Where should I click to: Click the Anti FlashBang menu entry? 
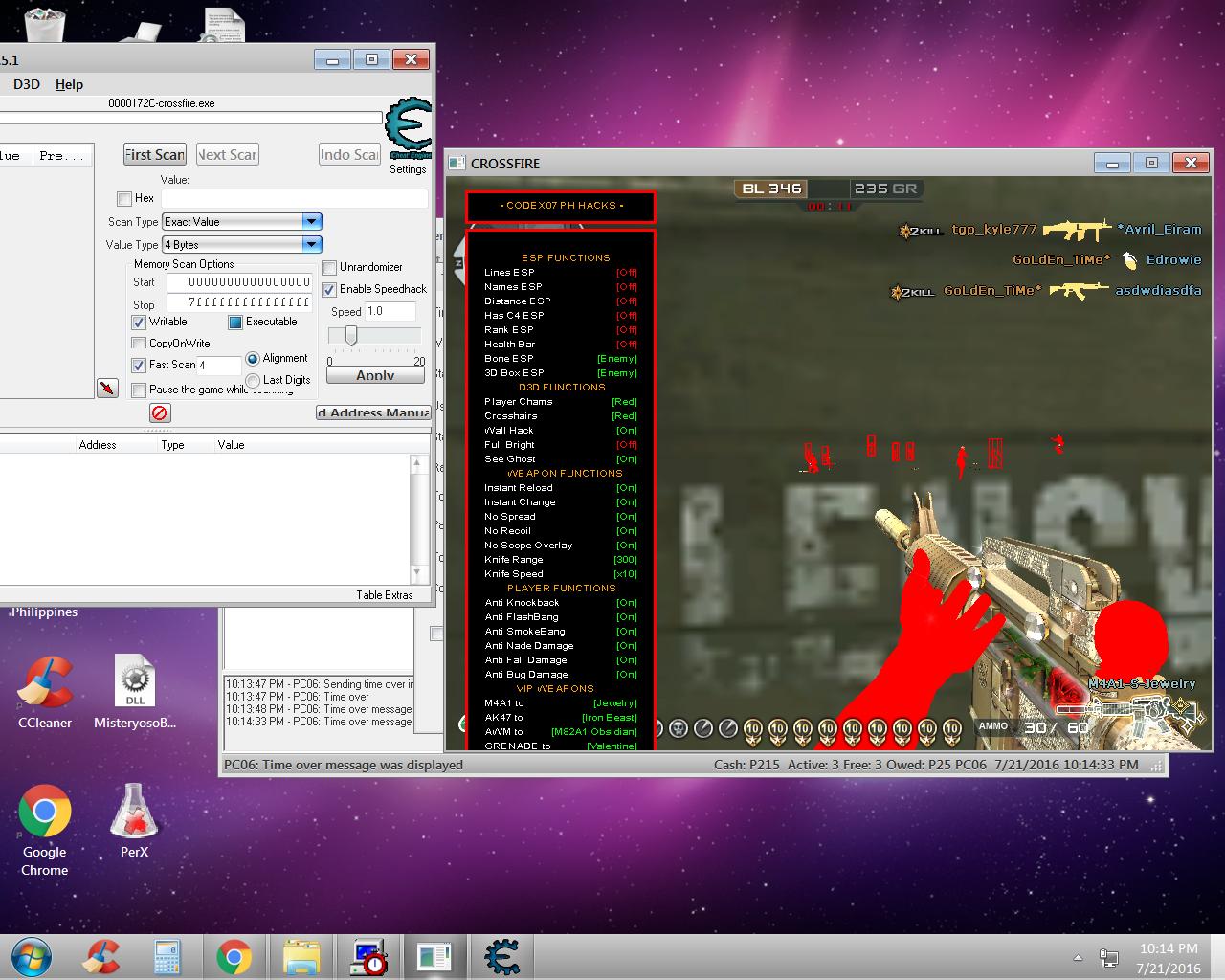coord(561,617)
